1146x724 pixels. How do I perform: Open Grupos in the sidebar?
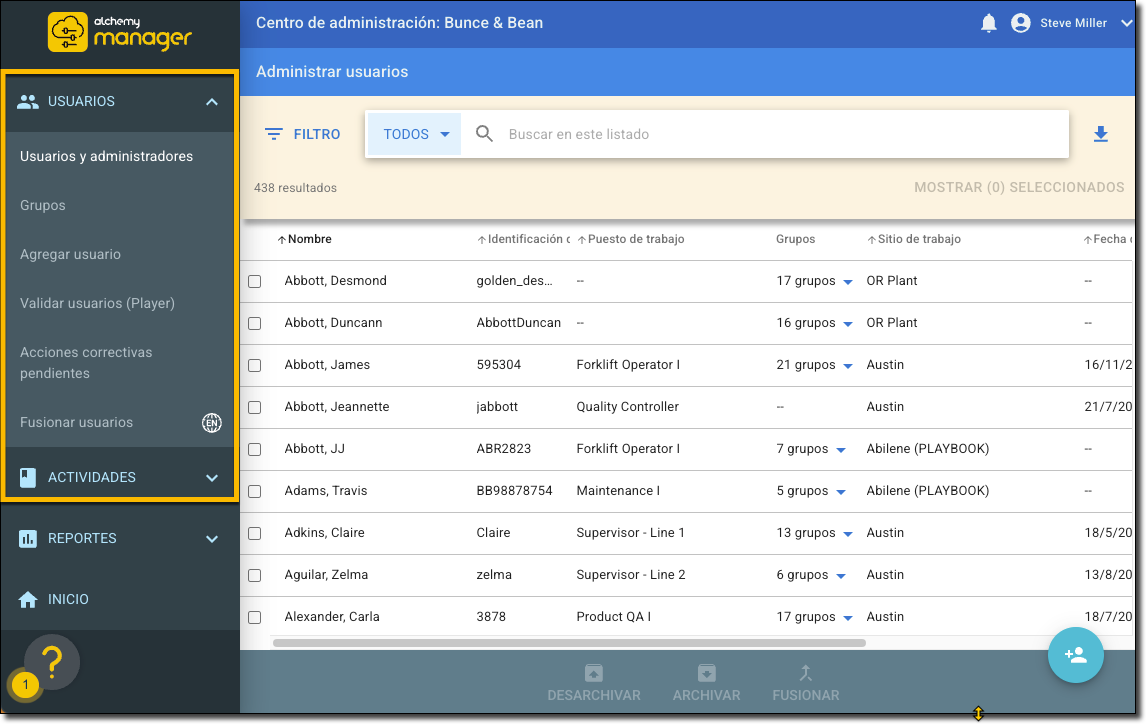[43, 205]
